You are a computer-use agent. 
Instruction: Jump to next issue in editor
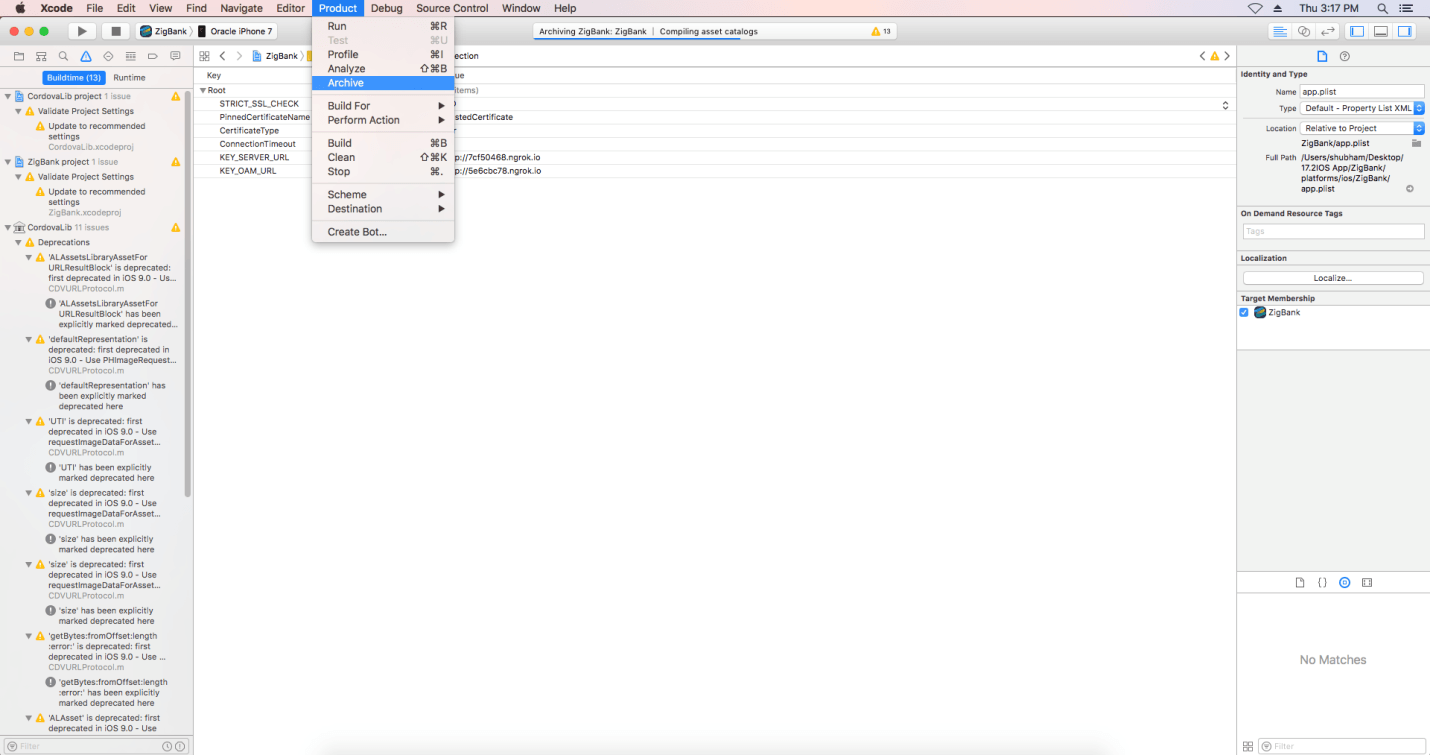1227,56
